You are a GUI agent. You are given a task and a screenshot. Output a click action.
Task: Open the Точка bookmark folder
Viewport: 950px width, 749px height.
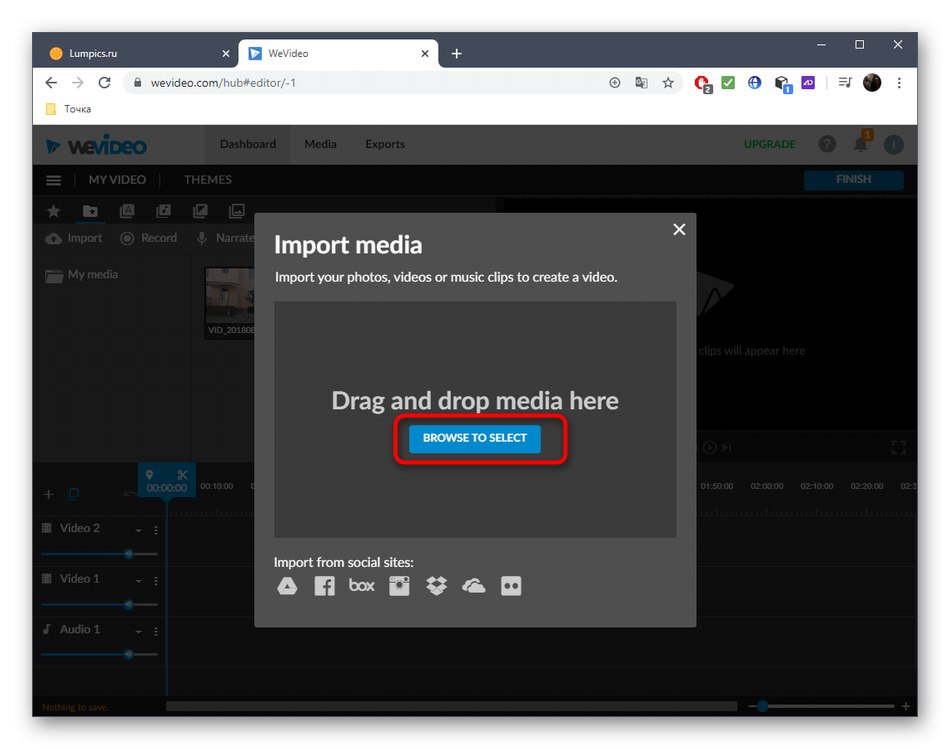click(x=68, y=109)
